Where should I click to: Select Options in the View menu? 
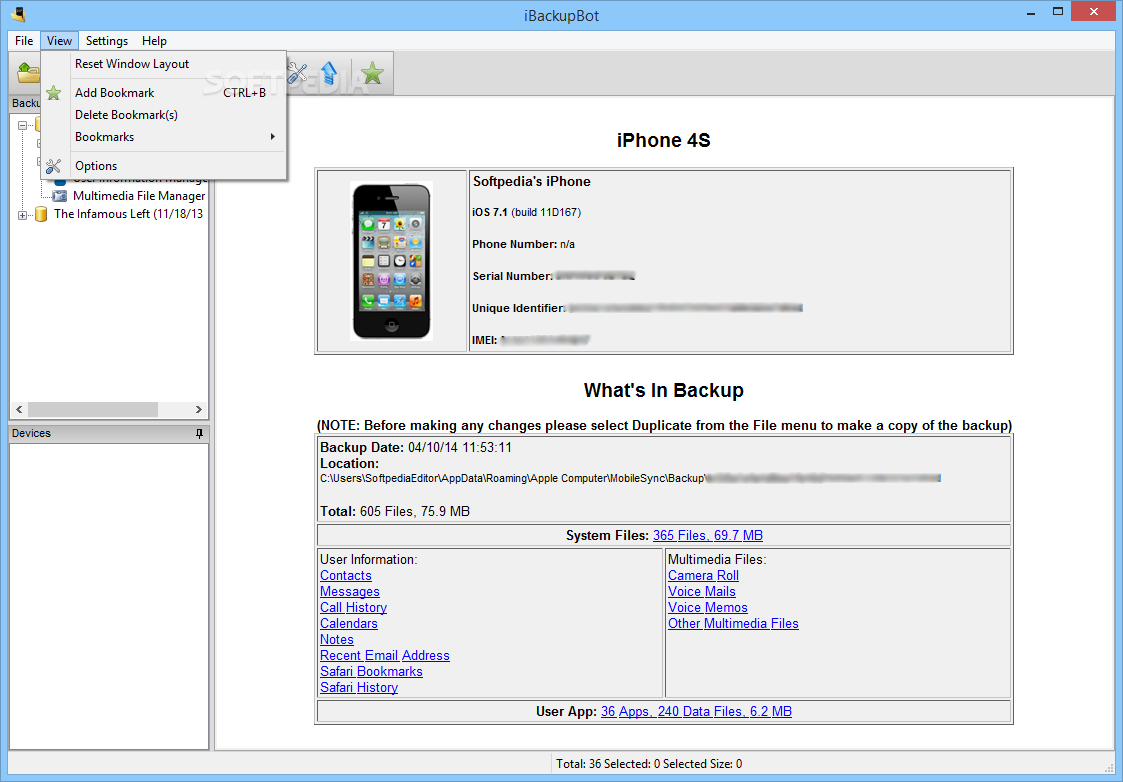click(164, 166)
